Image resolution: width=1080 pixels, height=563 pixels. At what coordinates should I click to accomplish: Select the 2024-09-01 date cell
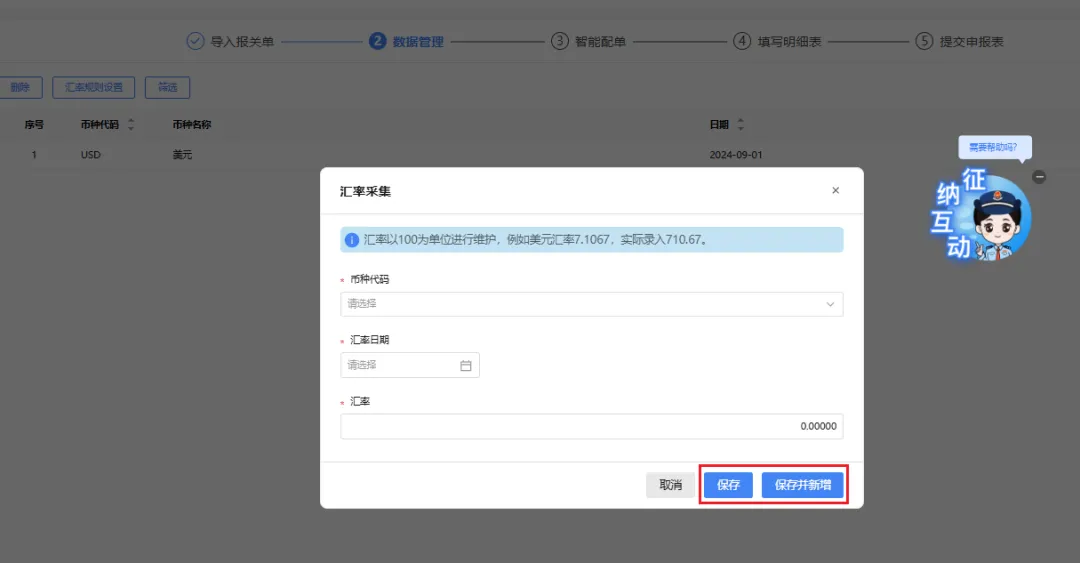coord(736,155)
